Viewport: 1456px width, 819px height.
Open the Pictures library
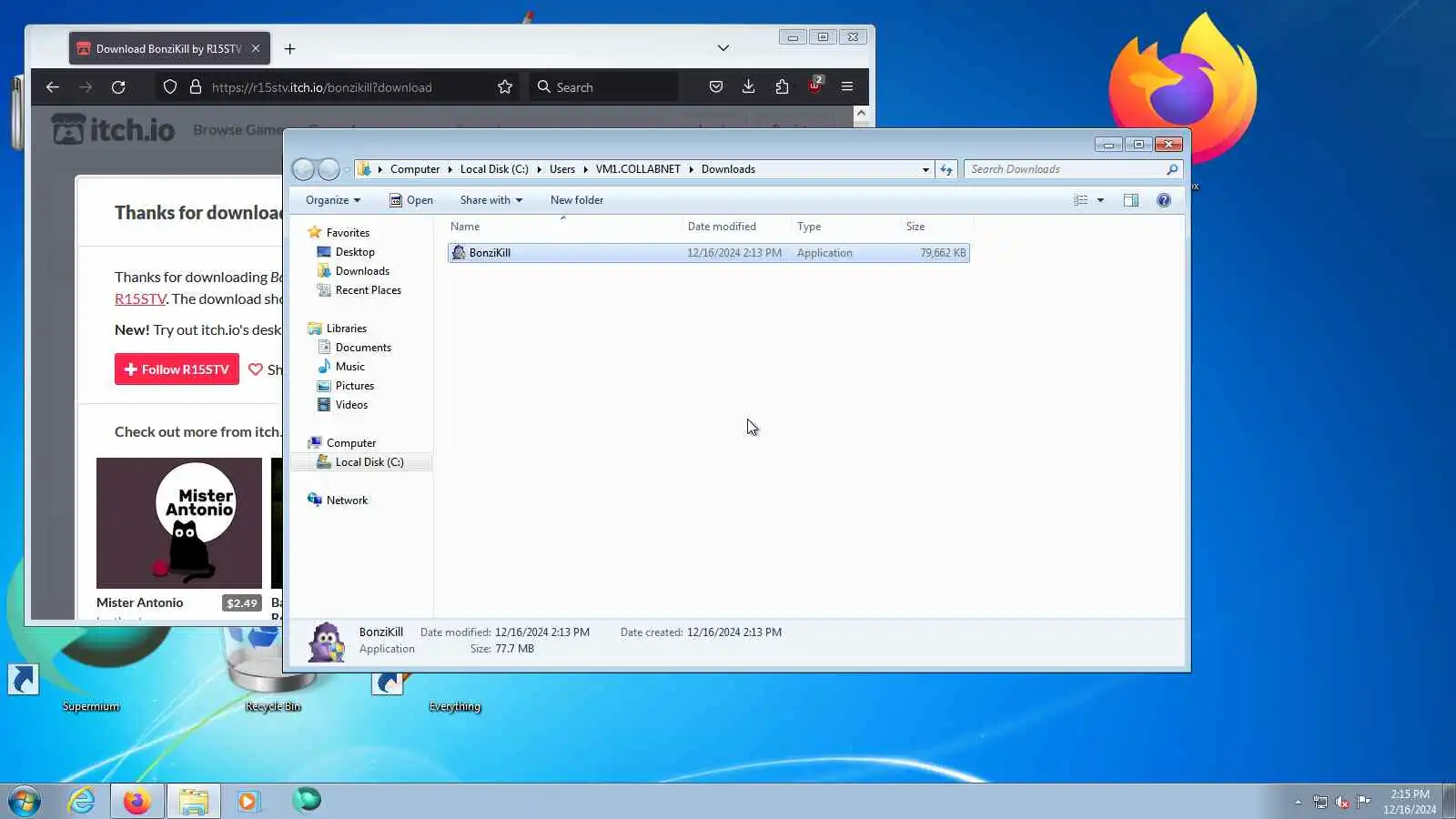[x=354, y=386]
